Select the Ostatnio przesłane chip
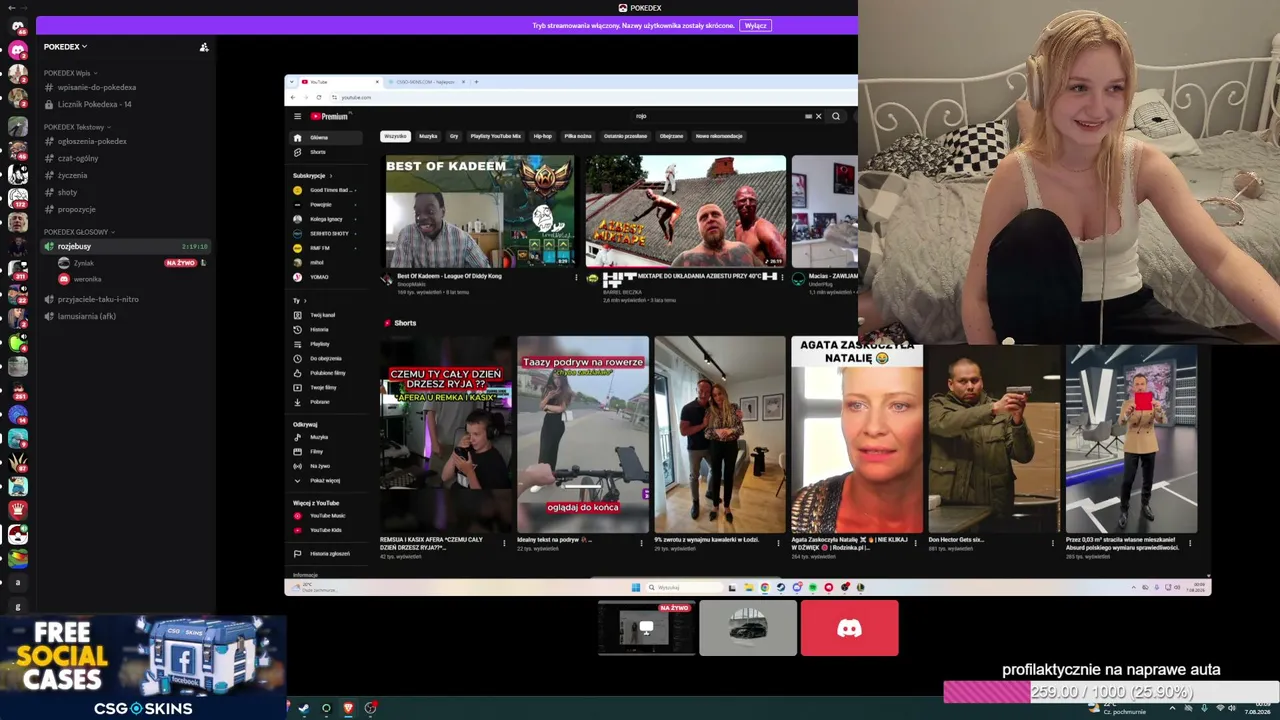The width and height of the screenshot is (1280, 720). pos(626,136)
